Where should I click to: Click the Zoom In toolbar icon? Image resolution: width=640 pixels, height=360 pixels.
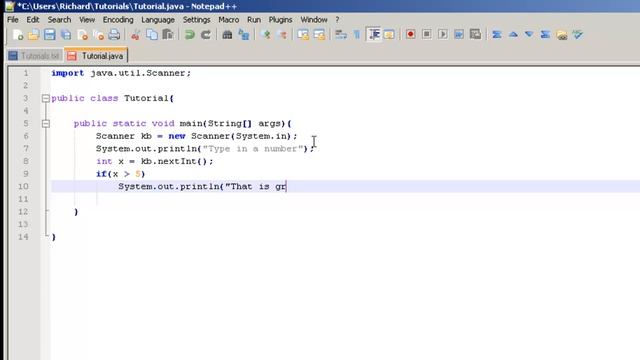(x=266, y=35)
